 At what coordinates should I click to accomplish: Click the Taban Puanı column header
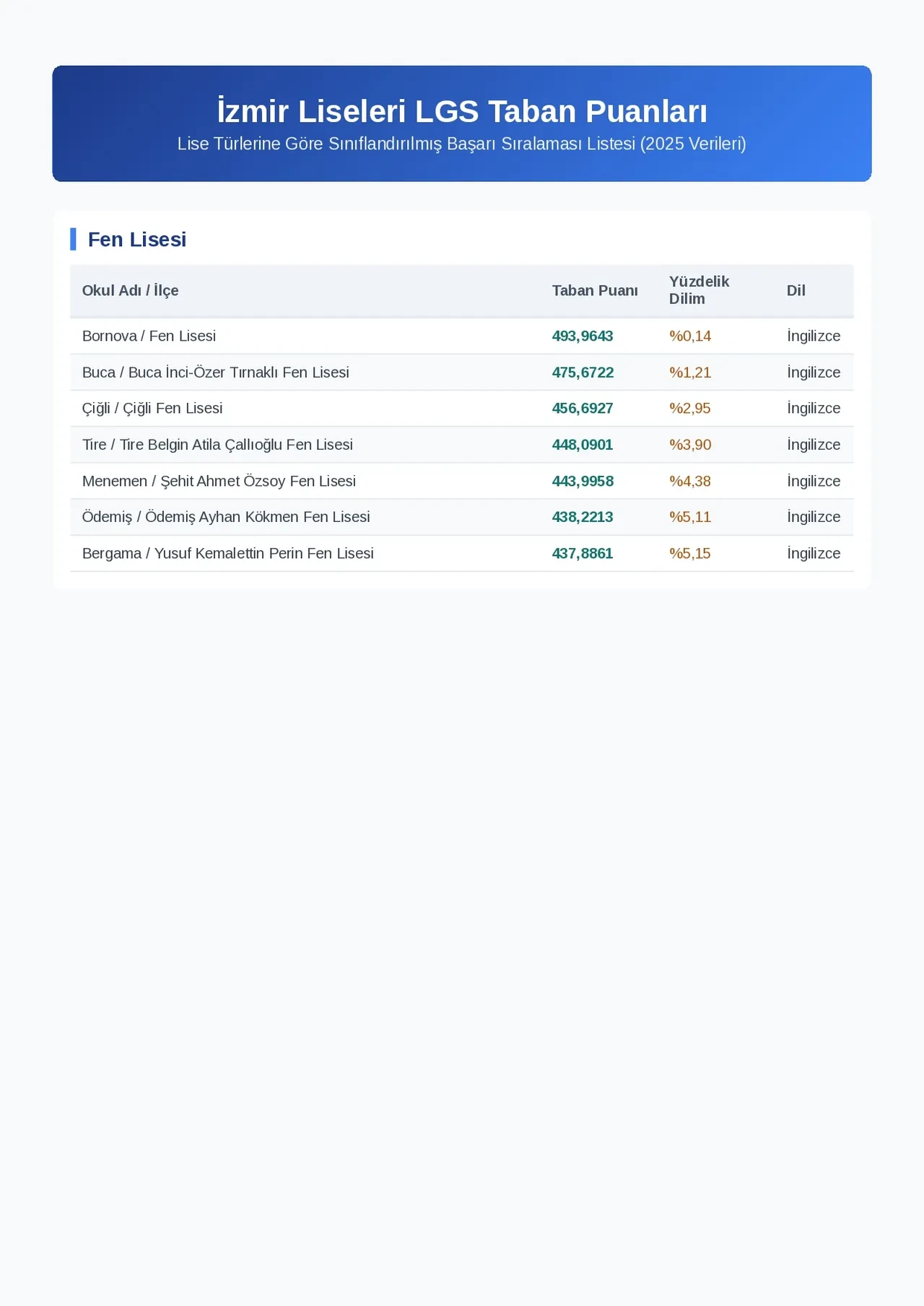(595, 290)
